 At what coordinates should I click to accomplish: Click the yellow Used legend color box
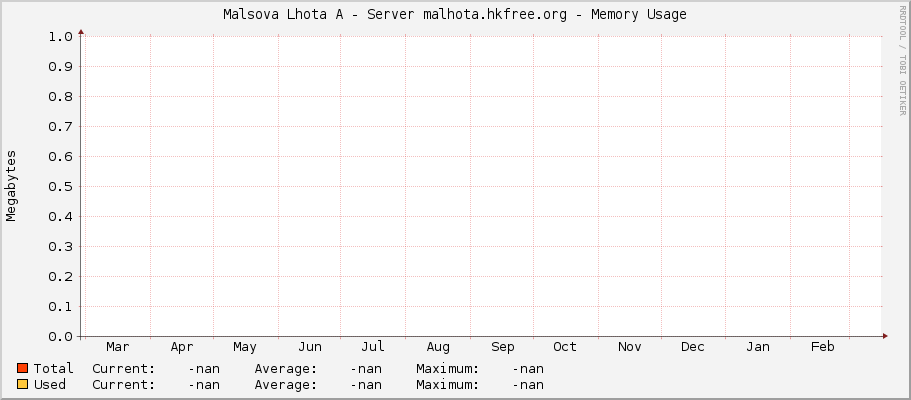23,384
